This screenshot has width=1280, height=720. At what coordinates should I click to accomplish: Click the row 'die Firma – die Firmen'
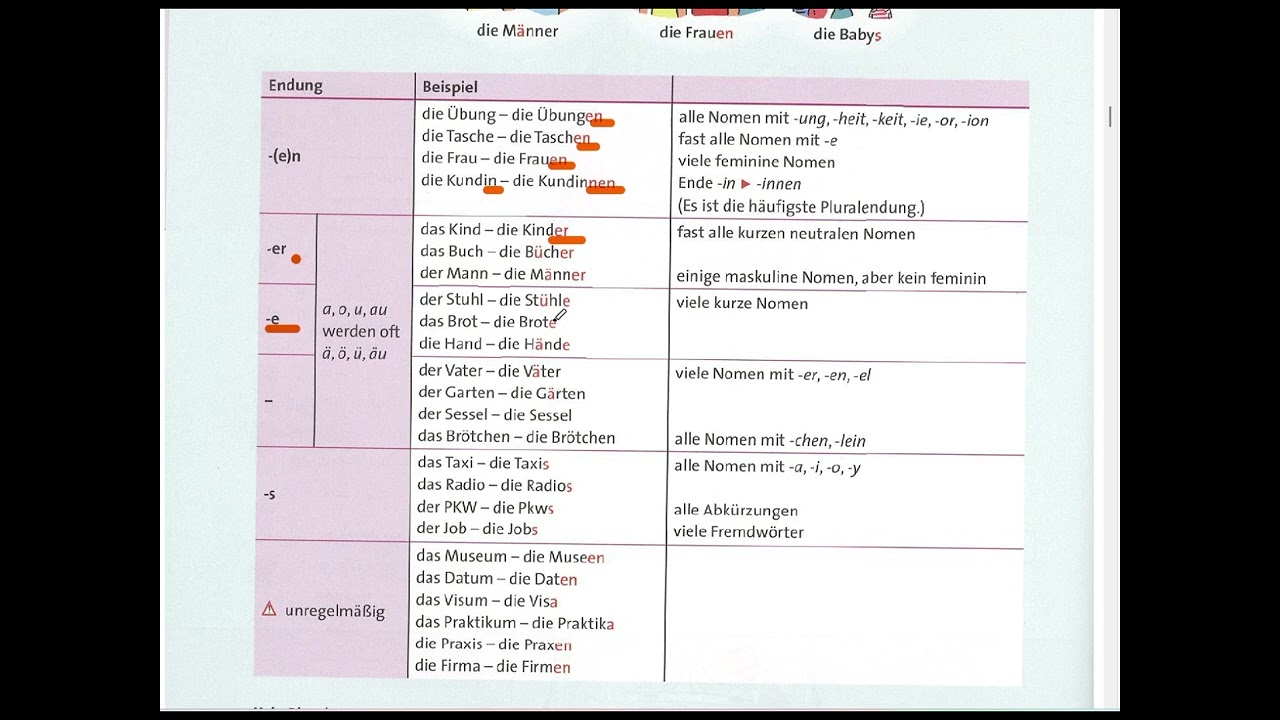tap(493, 667)
